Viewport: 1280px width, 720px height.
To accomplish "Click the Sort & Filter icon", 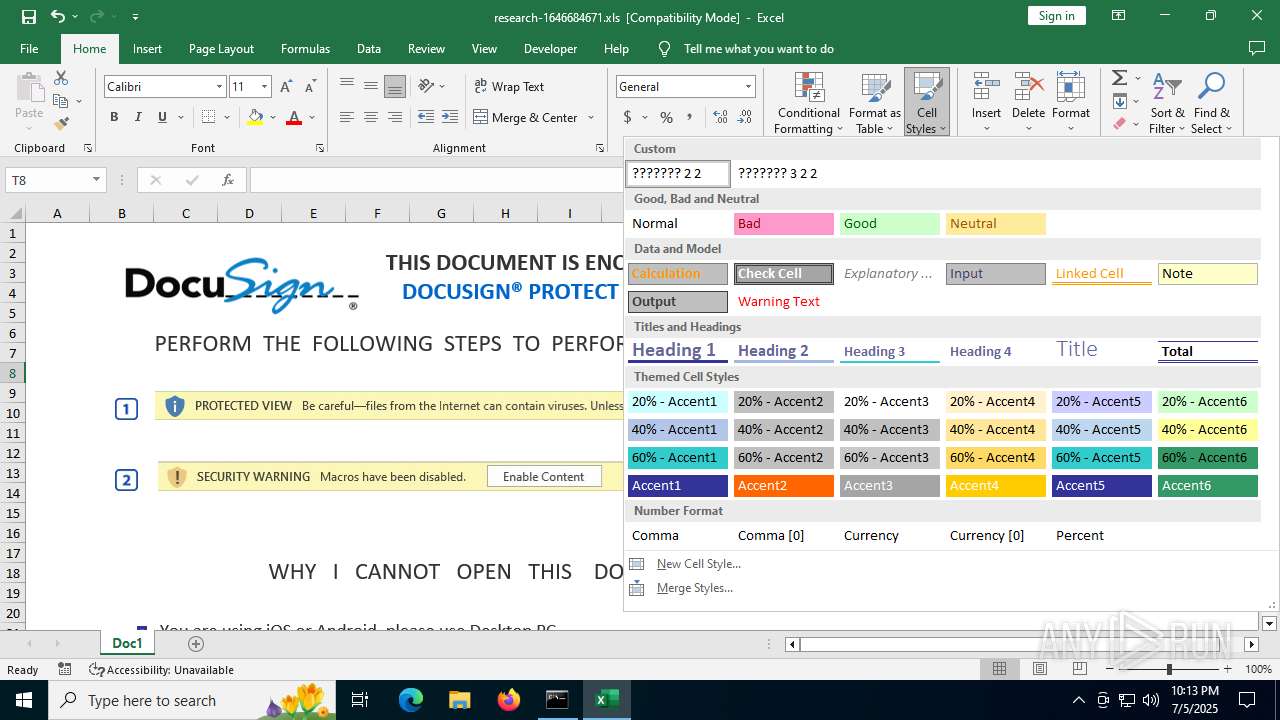I will (1167, 88).
